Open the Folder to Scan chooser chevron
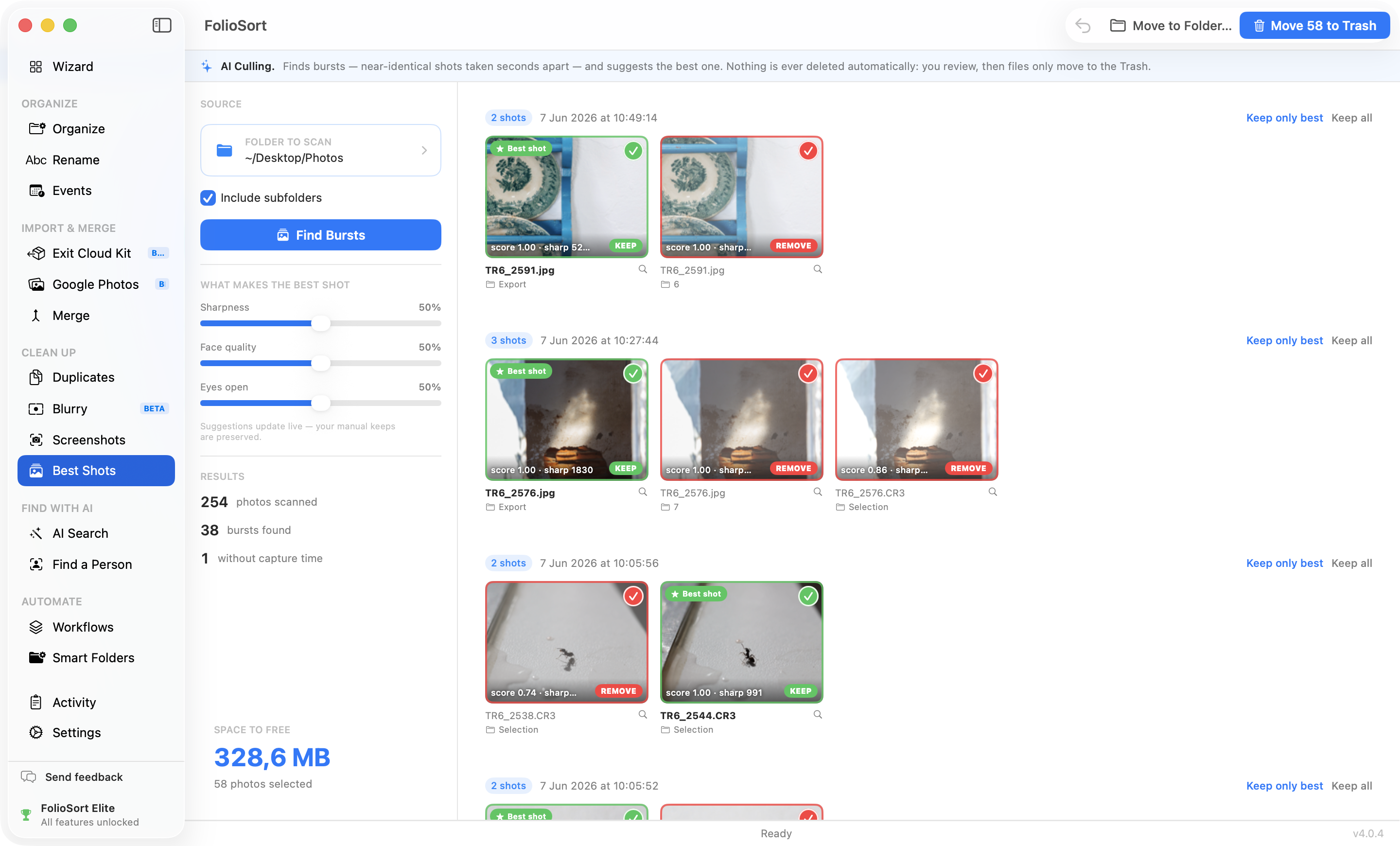The image size is (1400, 846). coord(424,150)
